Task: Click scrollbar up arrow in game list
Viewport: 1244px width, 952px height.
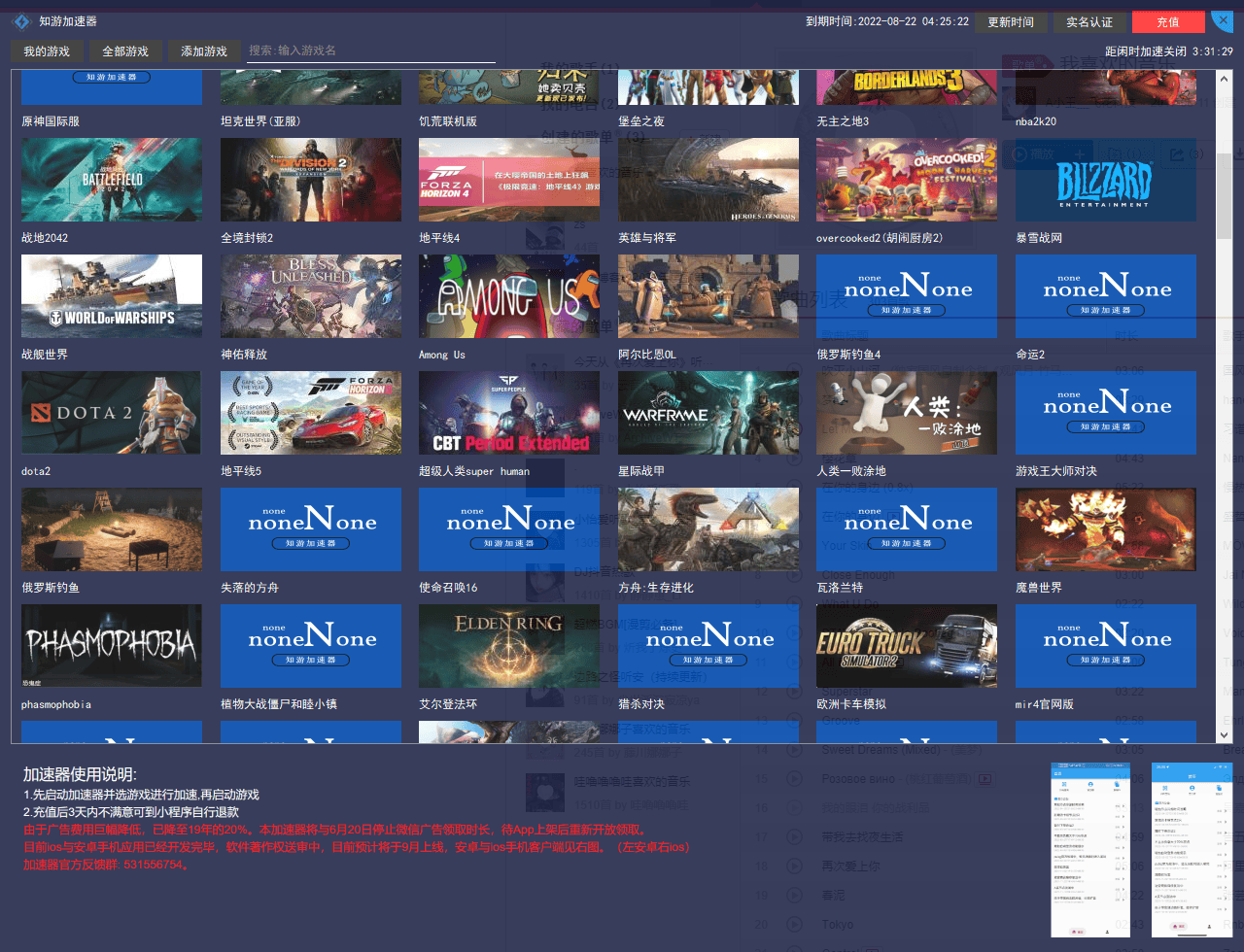Action: click(x=1226, y=77)
